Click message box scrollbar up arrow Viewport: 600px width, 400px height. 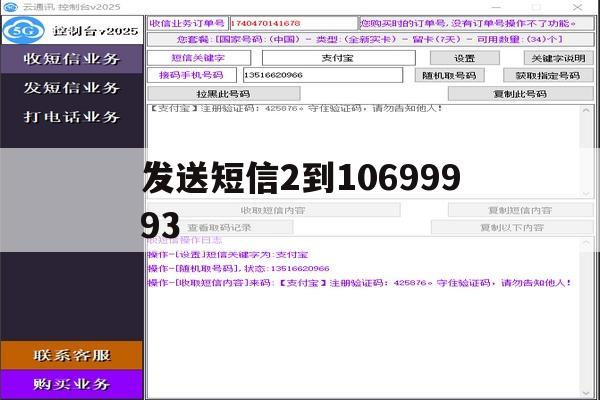point(586,111)
